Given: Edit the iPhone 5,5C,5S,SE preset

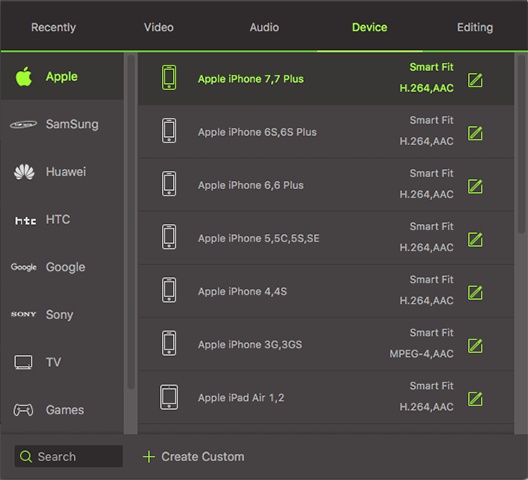Looking at the screenshot, I should pos(475,239).
